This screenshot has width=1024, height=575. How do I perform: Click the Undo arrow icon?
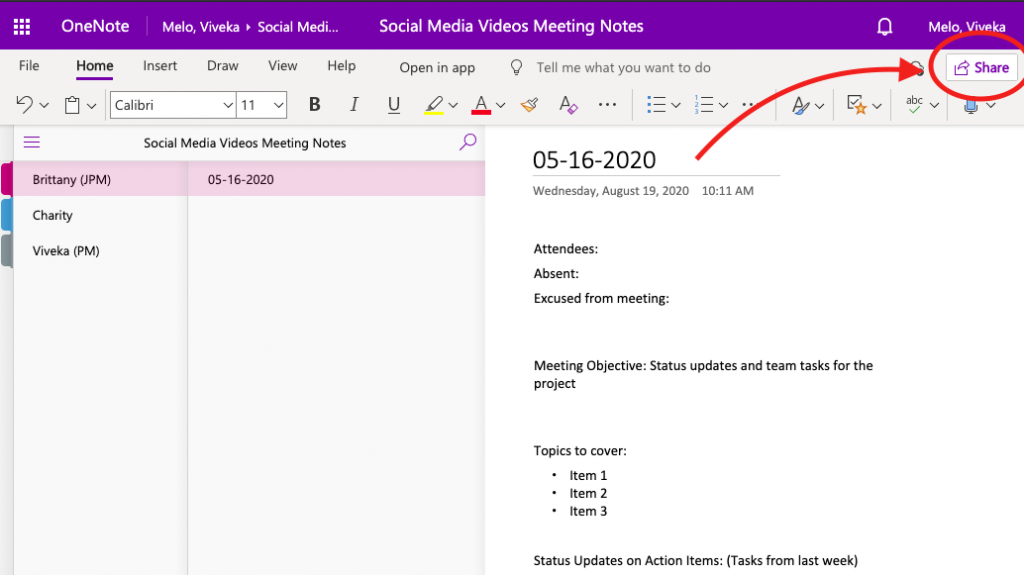tap(25, 105)
